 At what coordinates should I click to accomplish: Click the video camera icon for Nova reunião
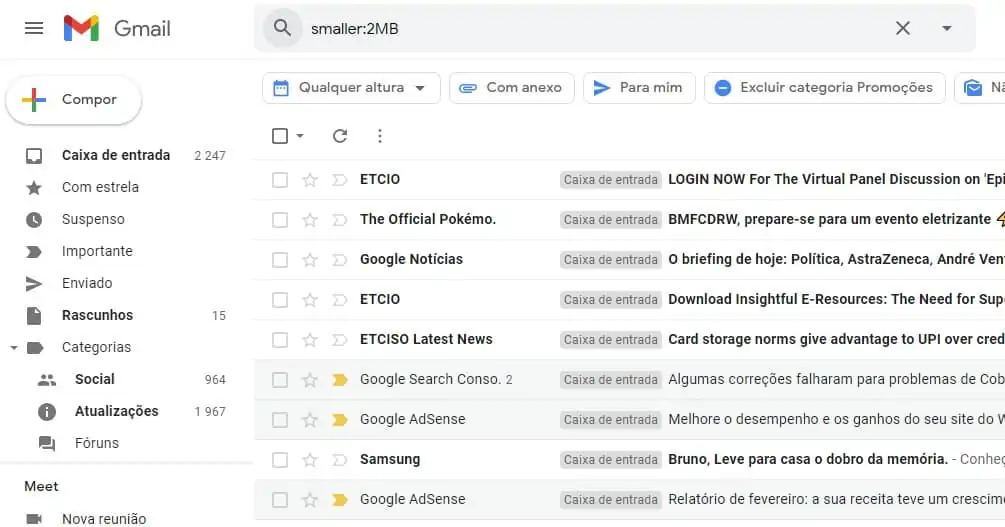(x=34, y=519)
